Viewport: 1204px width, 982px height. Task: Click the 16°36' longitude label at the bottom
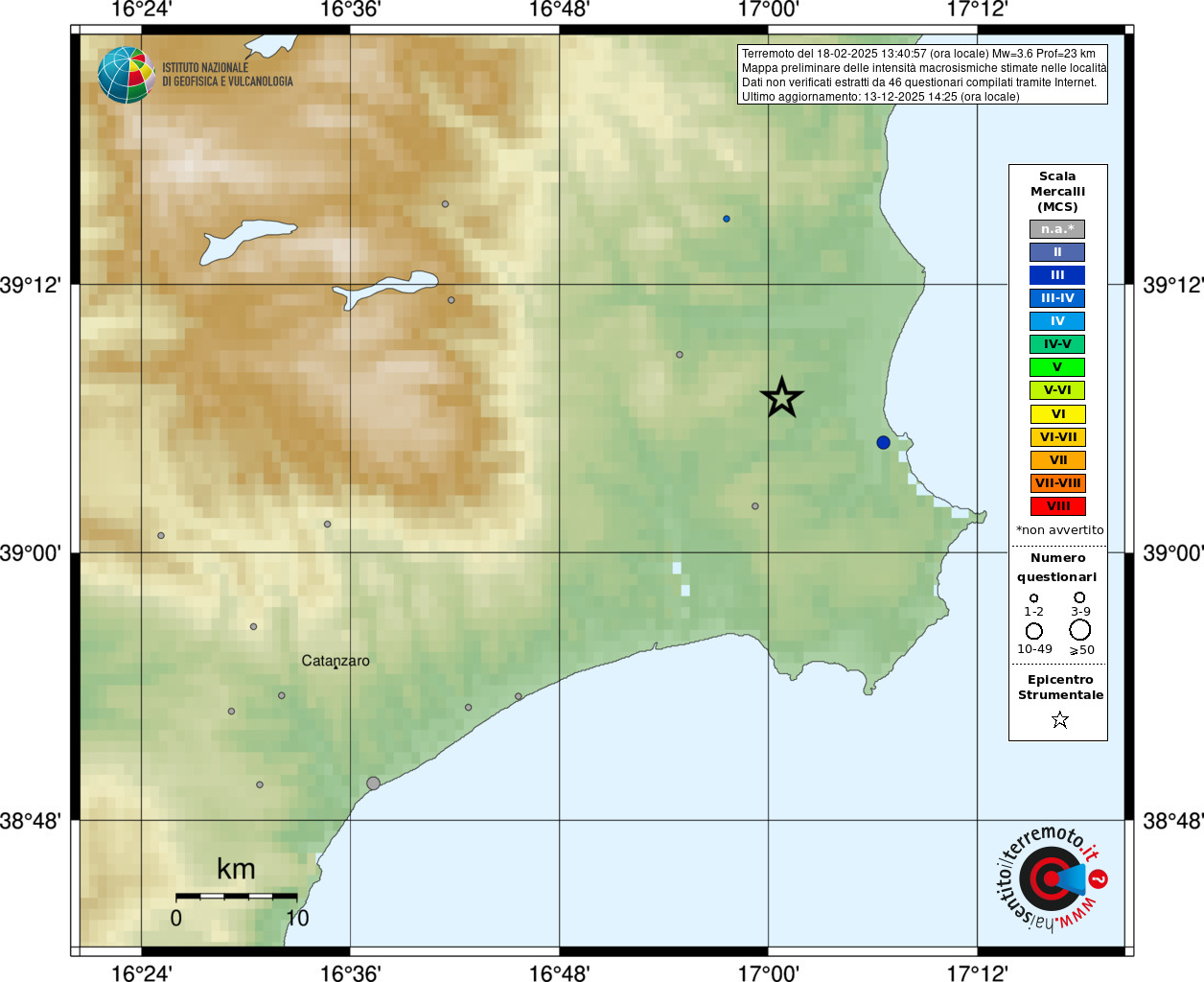[x=350, y=972]
